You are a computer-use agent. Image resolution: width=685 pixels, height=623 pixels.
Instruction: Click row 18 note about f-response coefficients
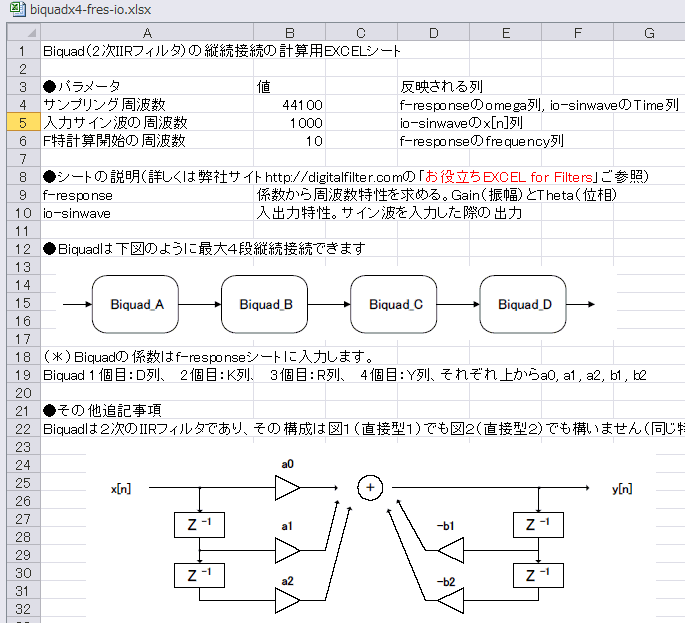(208, 357)
